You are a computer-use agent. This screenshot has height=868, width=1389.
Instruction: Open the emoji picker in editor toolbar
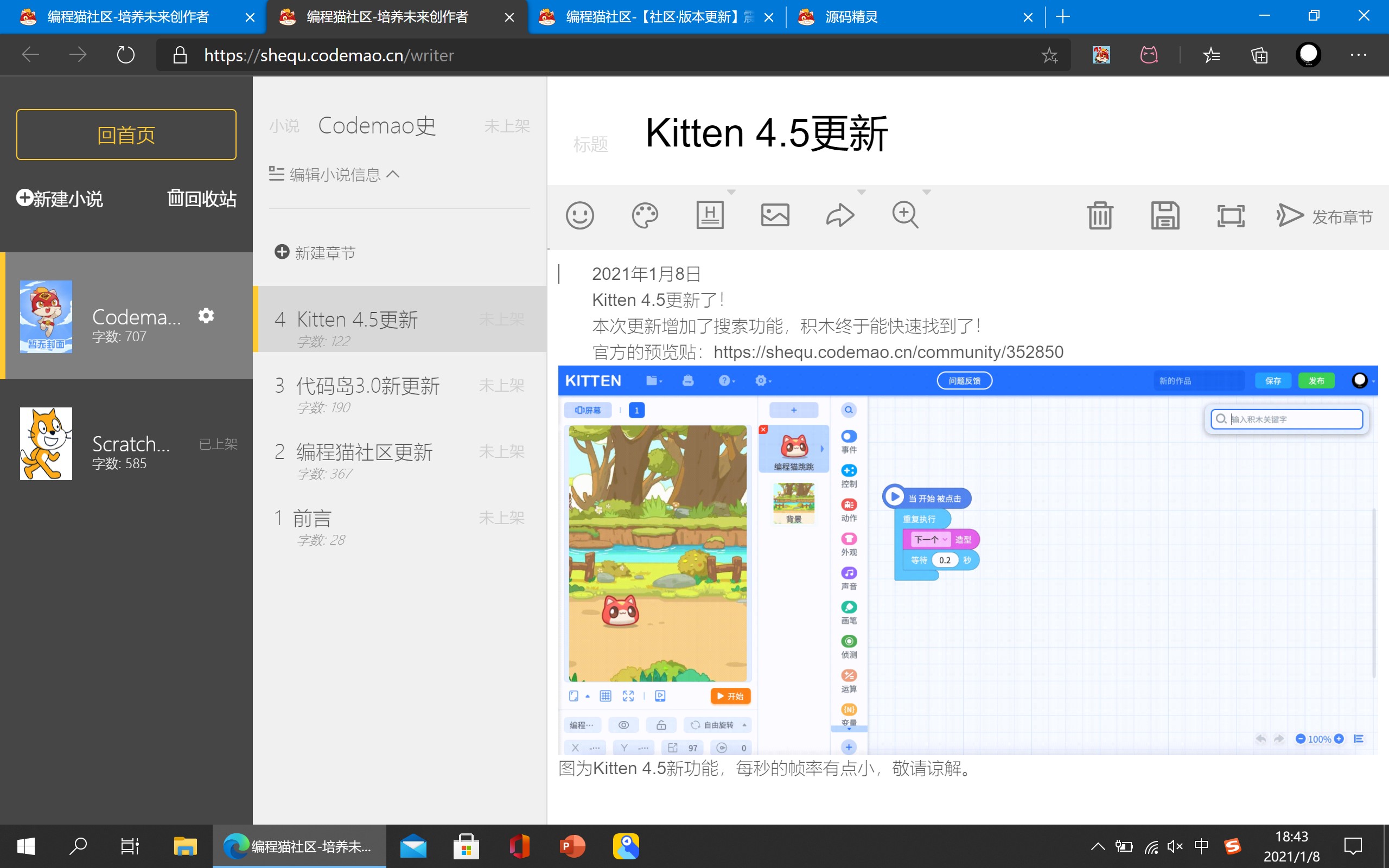pos(579,216)
